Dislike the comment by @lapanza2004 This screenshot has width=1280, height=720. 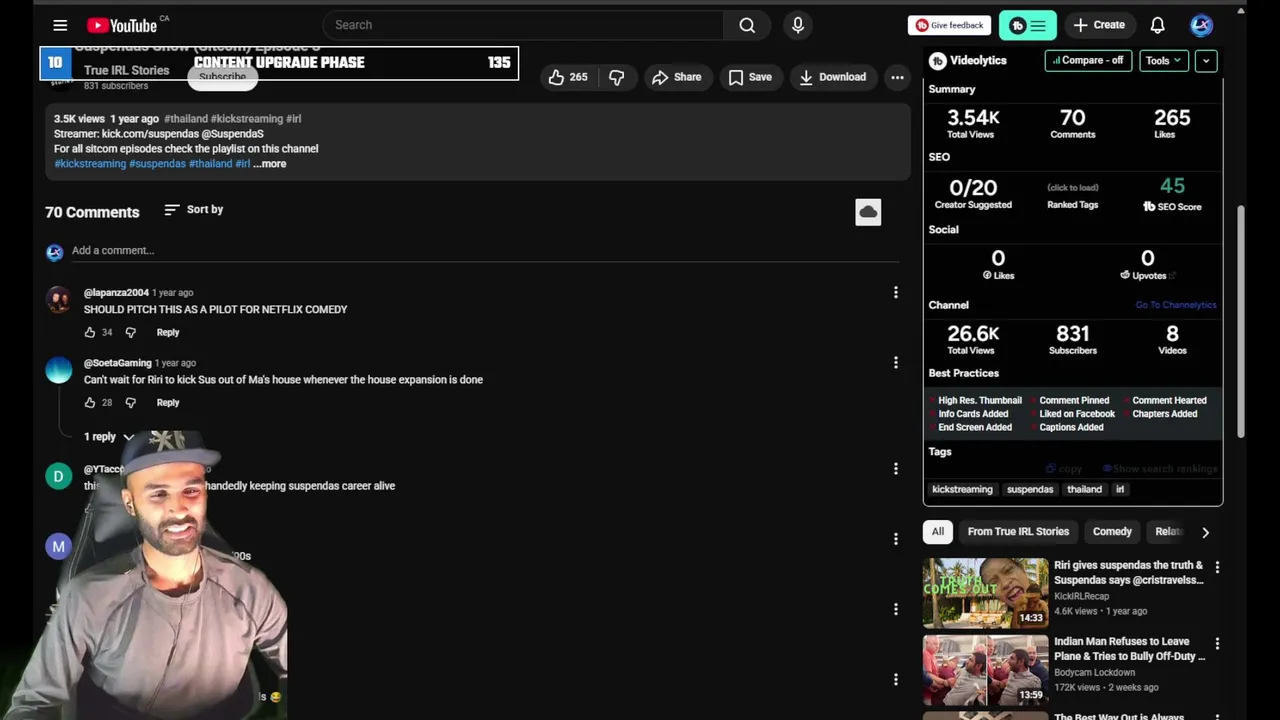pyautogui.click(x=130, y=332)
